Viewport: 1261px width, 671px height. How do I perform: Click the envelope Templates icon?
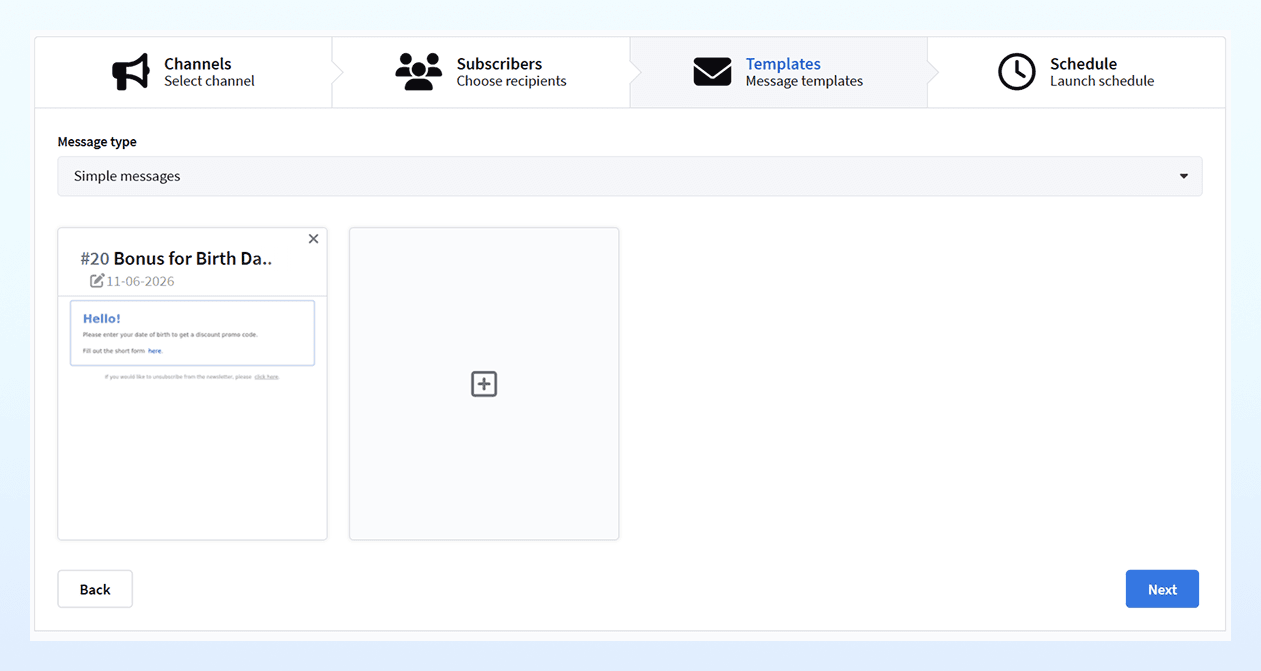pos(712,72)
